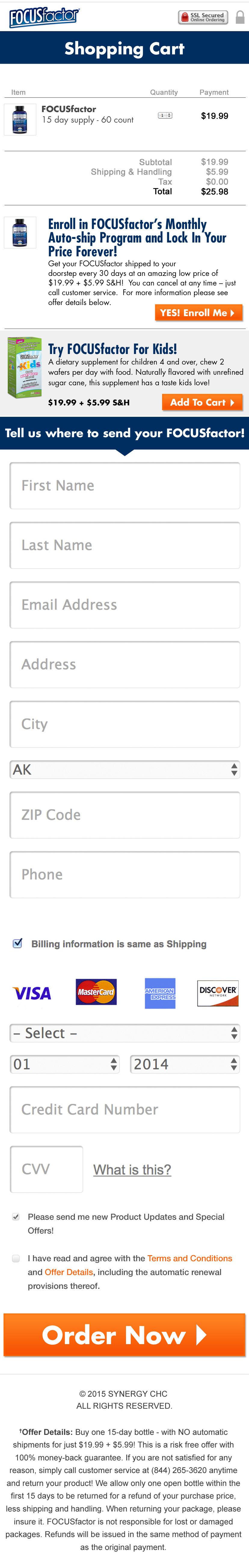This screenshot has height=1568, width=249.
Task: Open the Terms and Conditions link
Action: pos(190,1258)
